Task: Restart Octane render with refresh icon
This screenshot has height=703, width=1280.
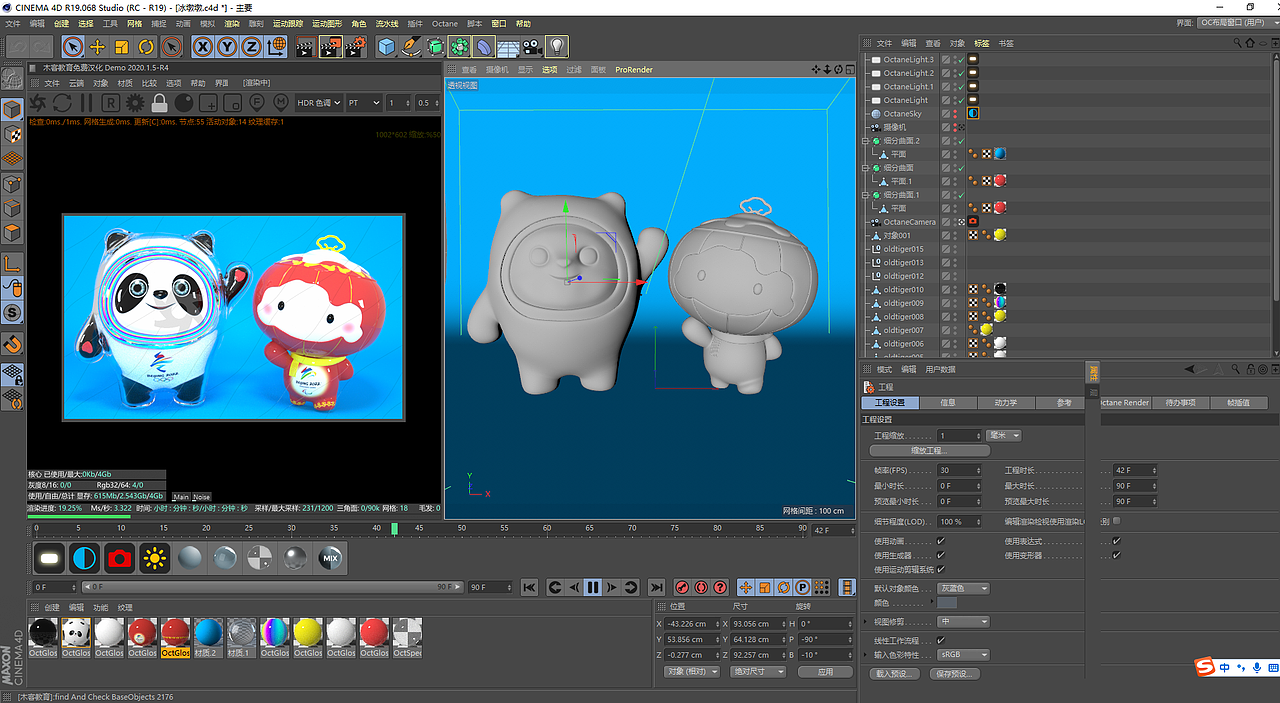Action: 62,102
